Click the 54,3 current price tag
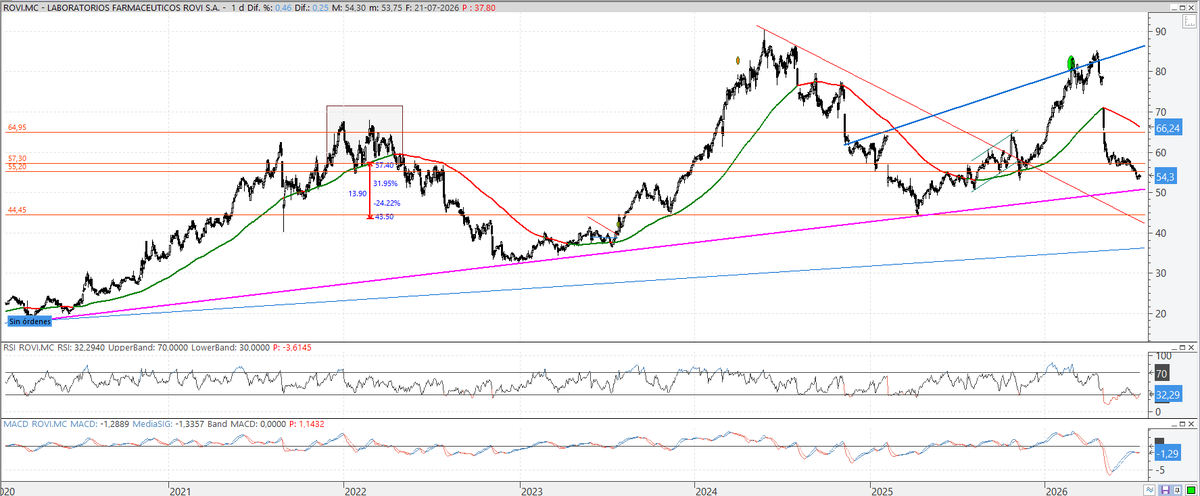1200x496 pixels. [1166, 176]
